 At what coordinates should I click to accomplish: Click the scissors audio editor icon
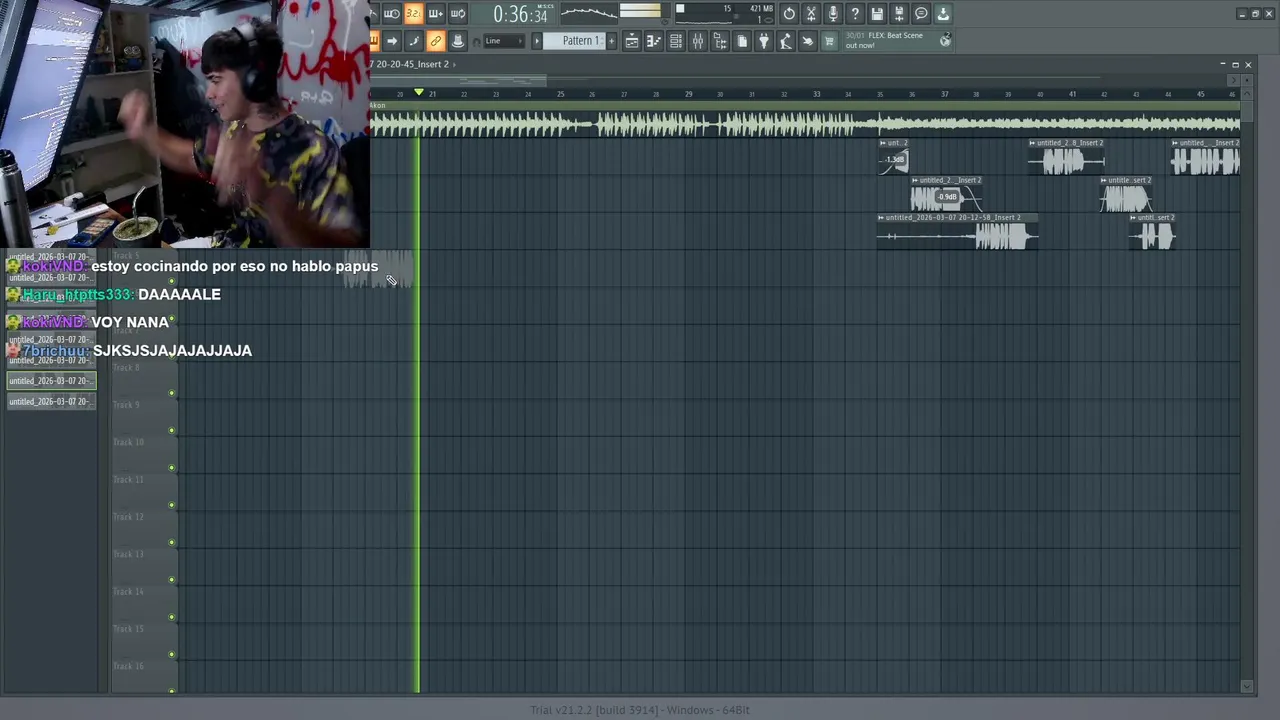811,14
